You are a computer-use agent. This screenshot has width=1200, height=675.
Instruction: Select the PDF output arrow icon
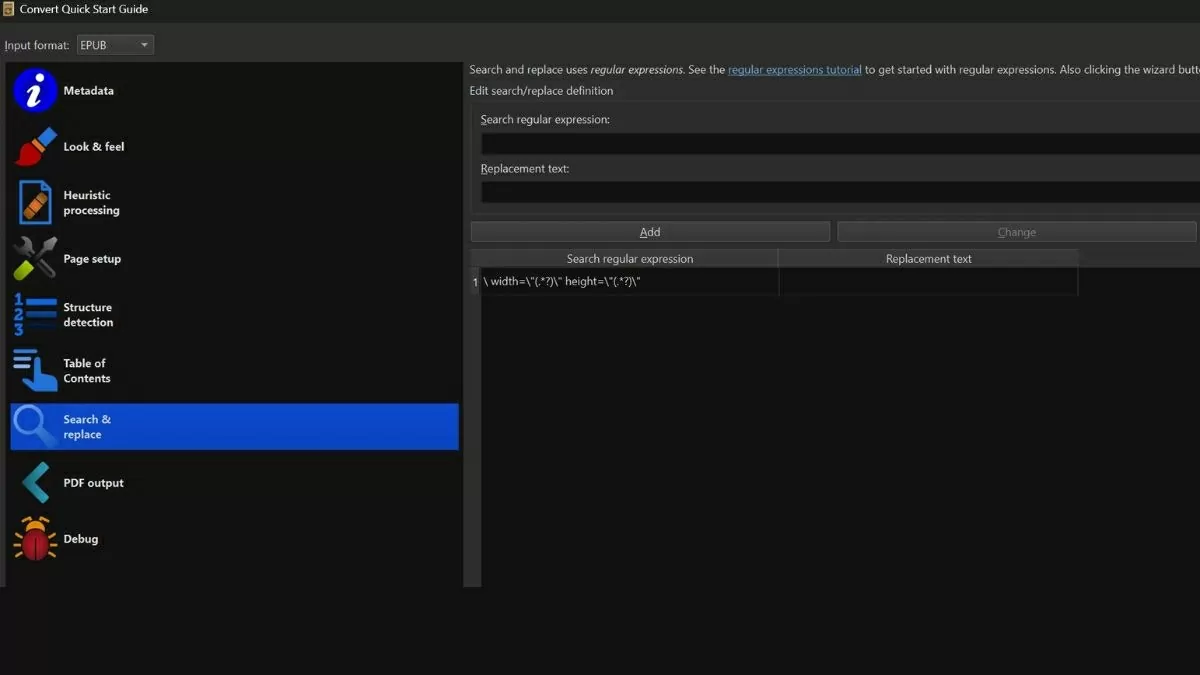pyautogui.click(x=35, y=483)
